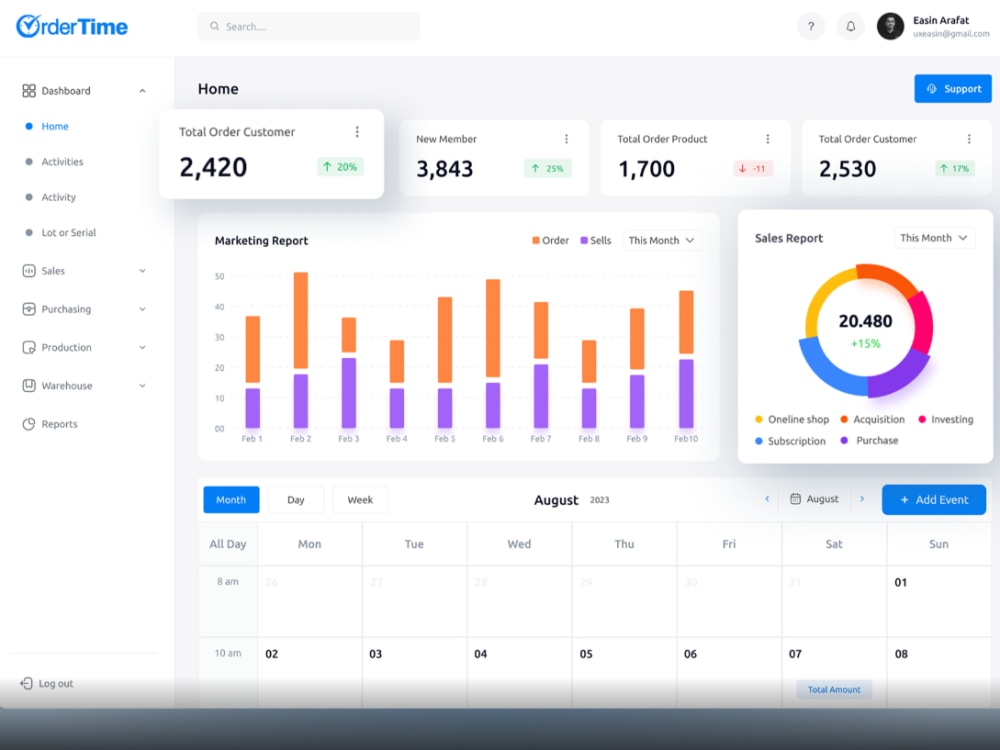The width and height of the screenshot is (1000, 750).
Task: Open the notifications bell icon
Action: click(850, 26)
